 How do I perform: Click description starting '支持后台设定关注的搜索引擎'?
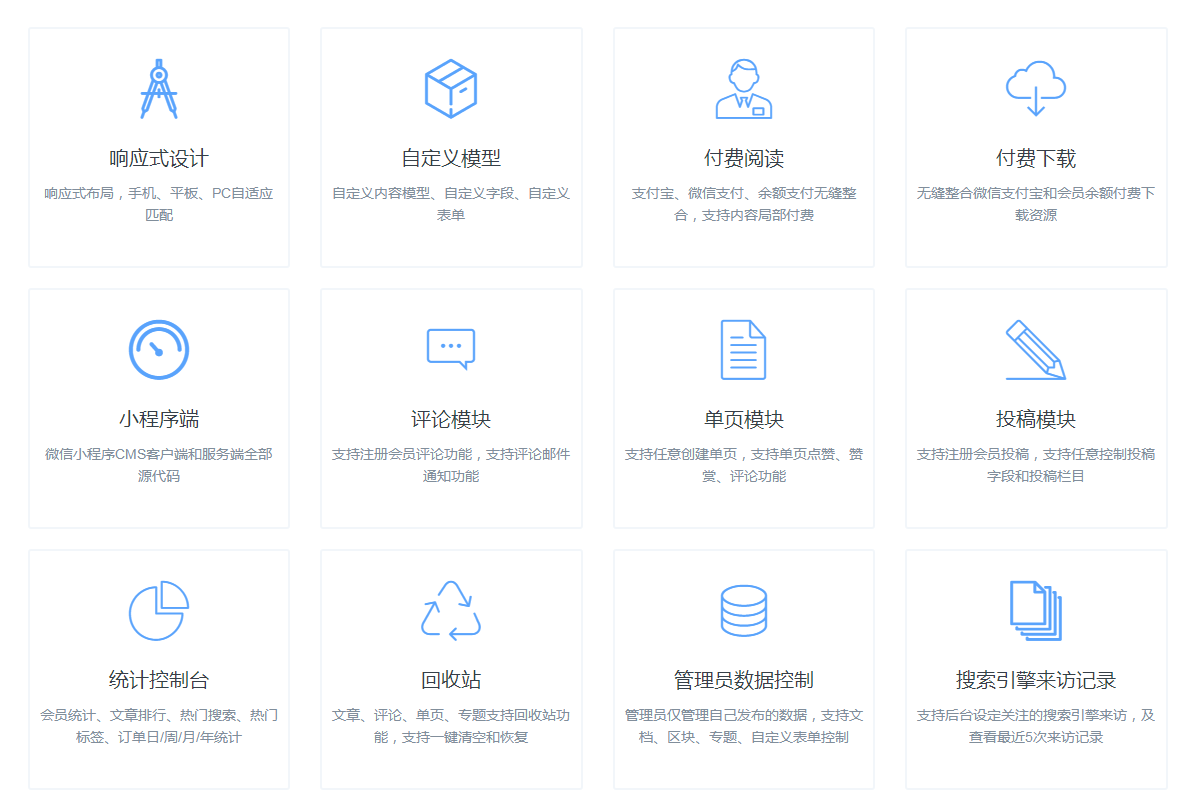click(x=1036, y=726)
